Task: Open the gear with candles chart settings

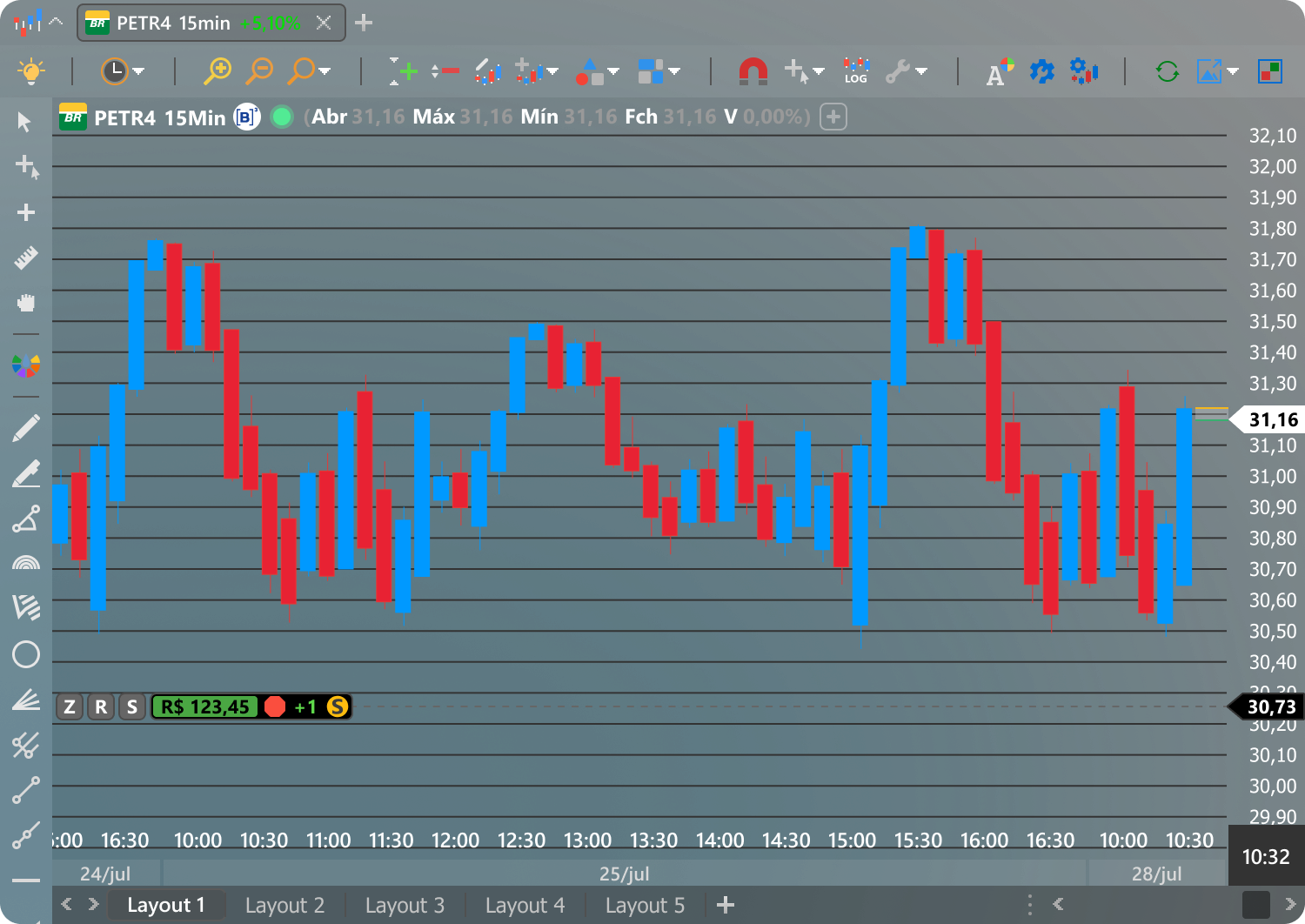Action: tap(1084, 70)
